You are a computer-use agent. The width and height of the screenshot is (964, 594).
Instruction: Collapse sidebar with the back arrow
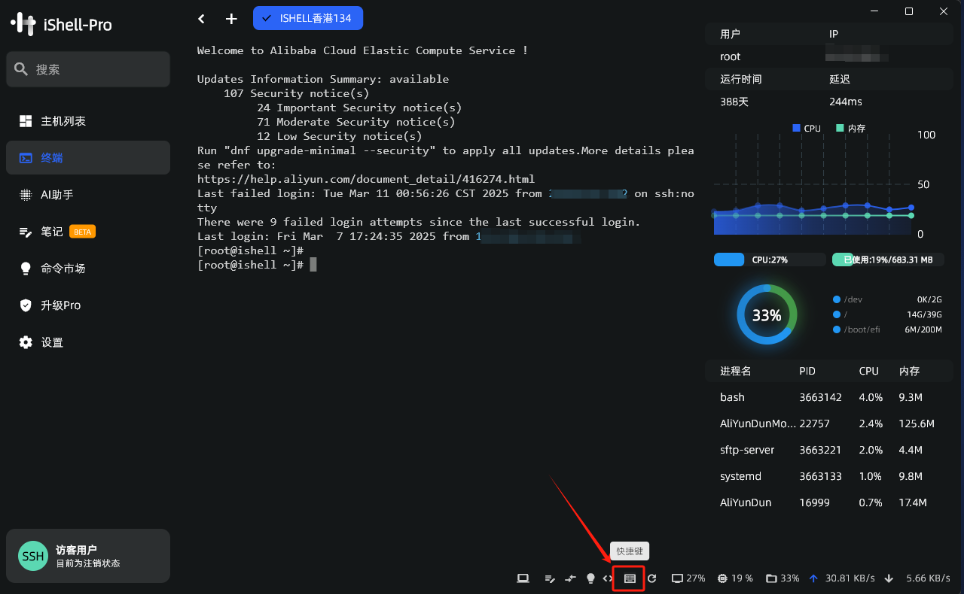click(201, 19)
